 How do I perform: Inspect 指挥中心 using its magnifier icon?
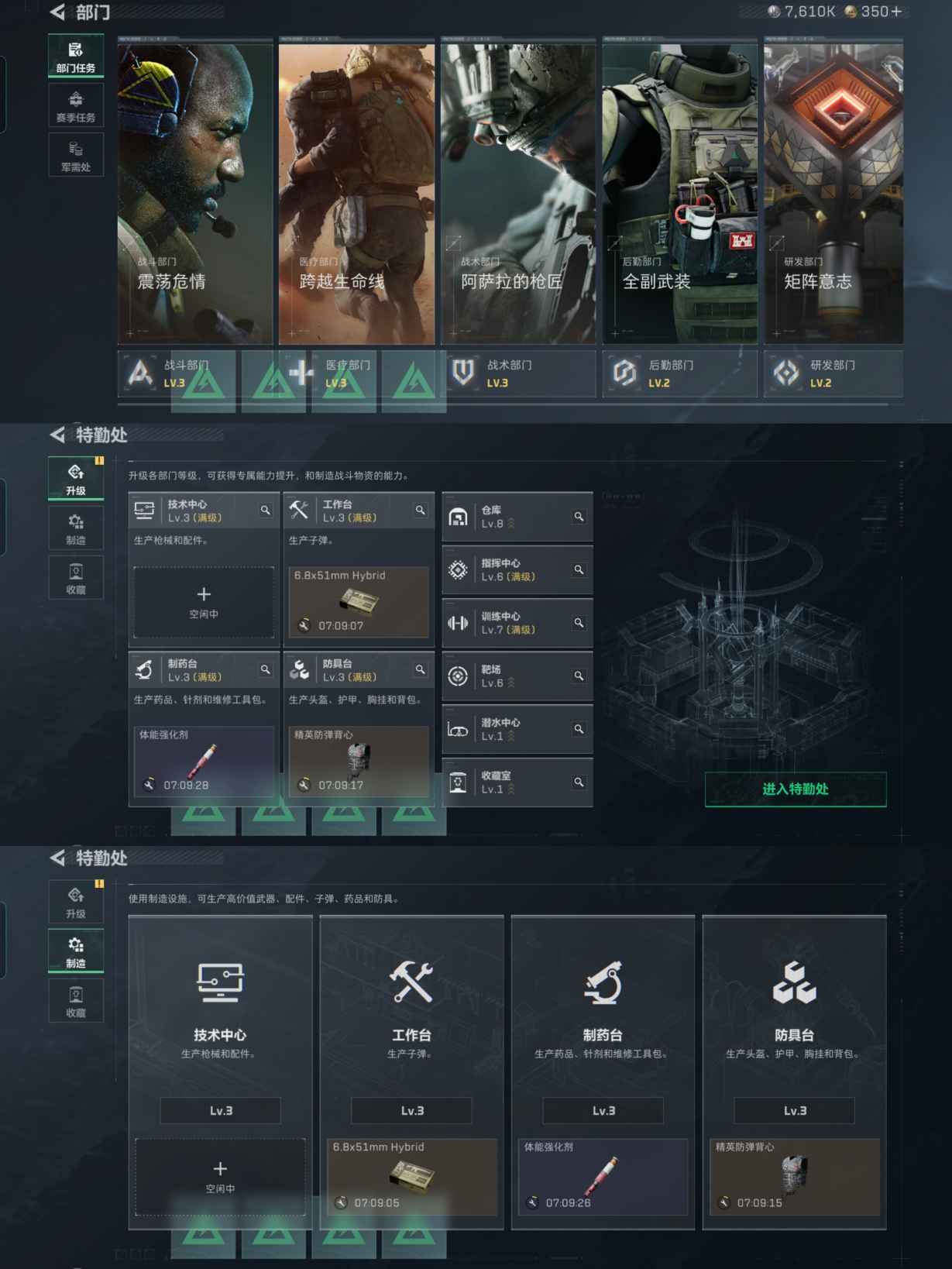(x=579, y=570)
